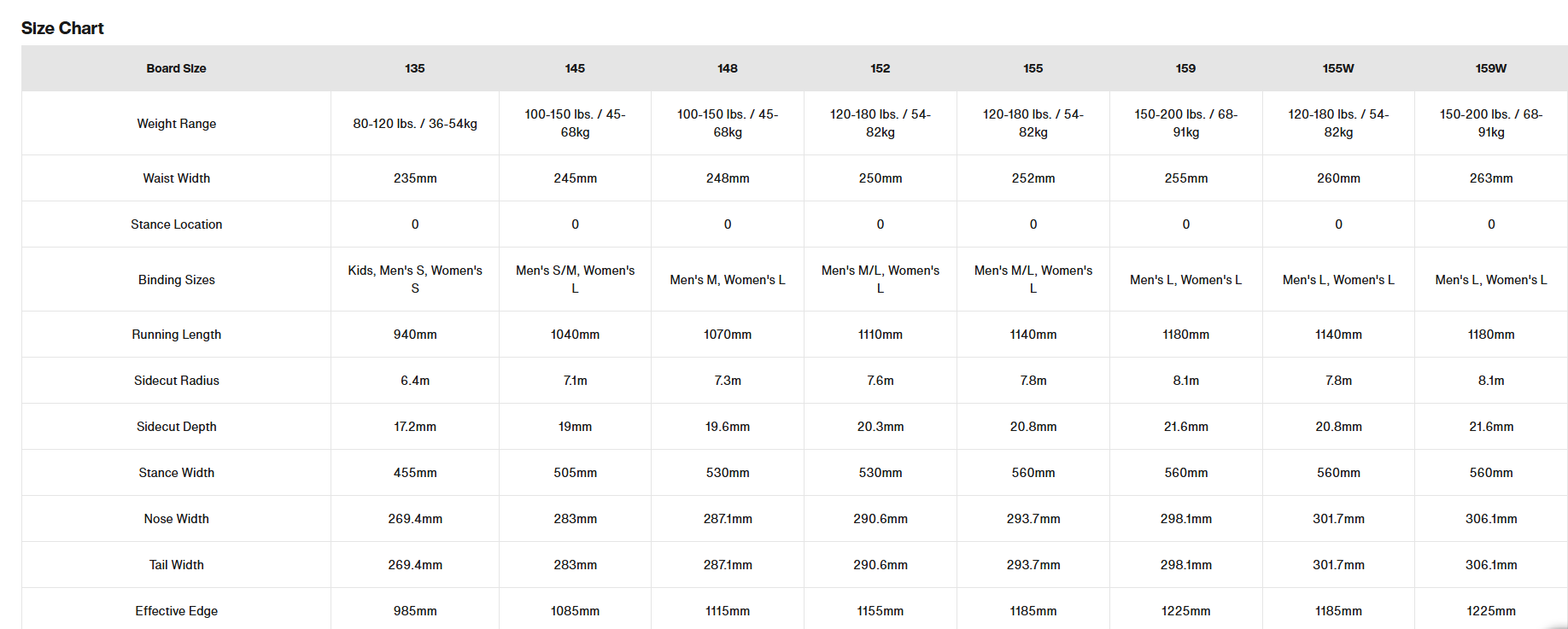
Task: Click the Running Length row label
Action: click(177, 335)
